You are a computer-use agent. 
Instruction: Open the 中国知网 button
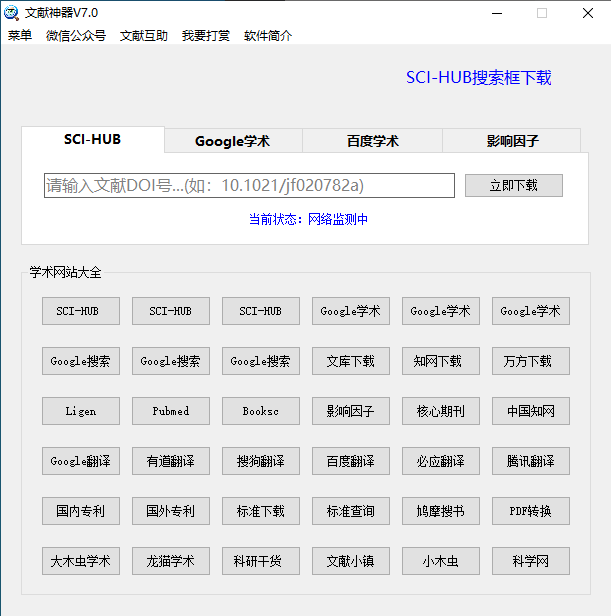531,411
